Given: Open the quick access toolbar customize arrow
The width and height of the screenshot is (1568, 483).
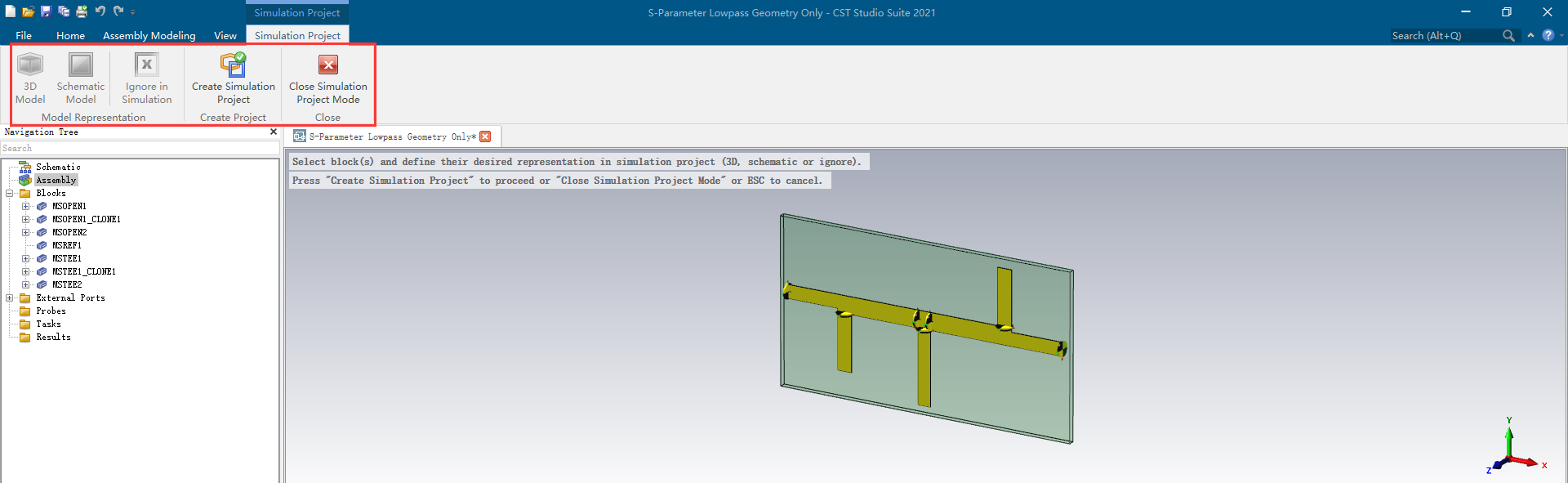Looking at the screenshot, I should point(133,12).
